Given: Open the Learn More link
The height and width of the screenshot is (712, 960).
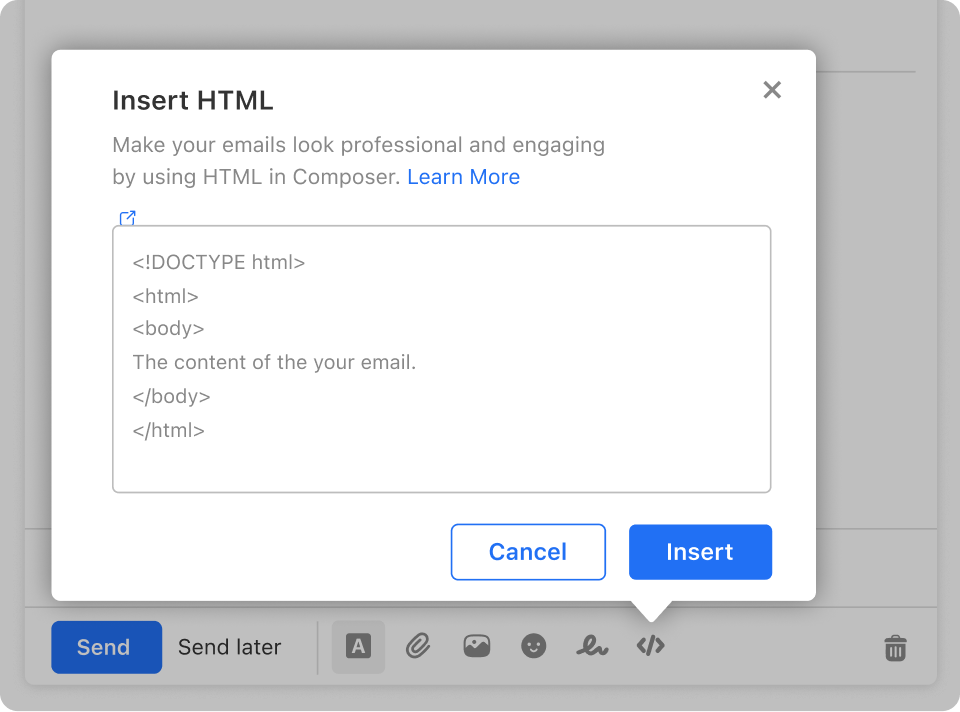Looking at the screenshot, I should (x=463, y=176).
